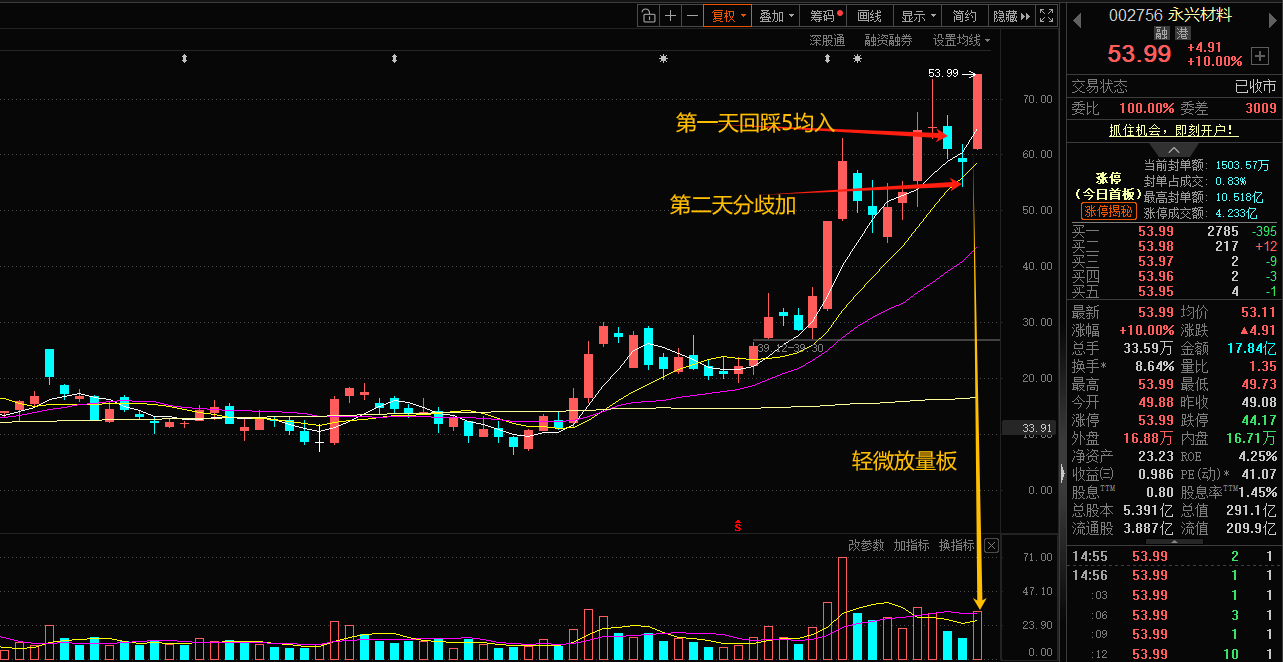
Task: Click the 涨停揭秘 button
Action: tap(1107, 211)
